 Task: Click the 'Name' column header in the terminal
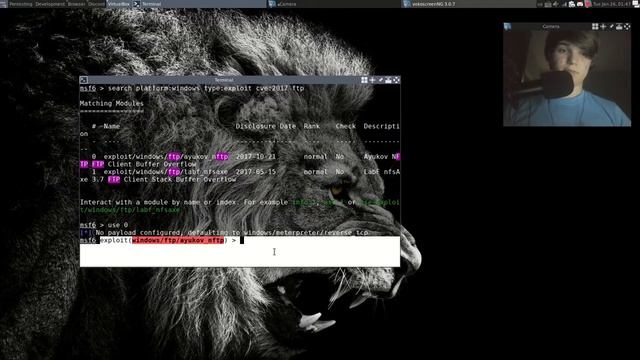[112, 126]
